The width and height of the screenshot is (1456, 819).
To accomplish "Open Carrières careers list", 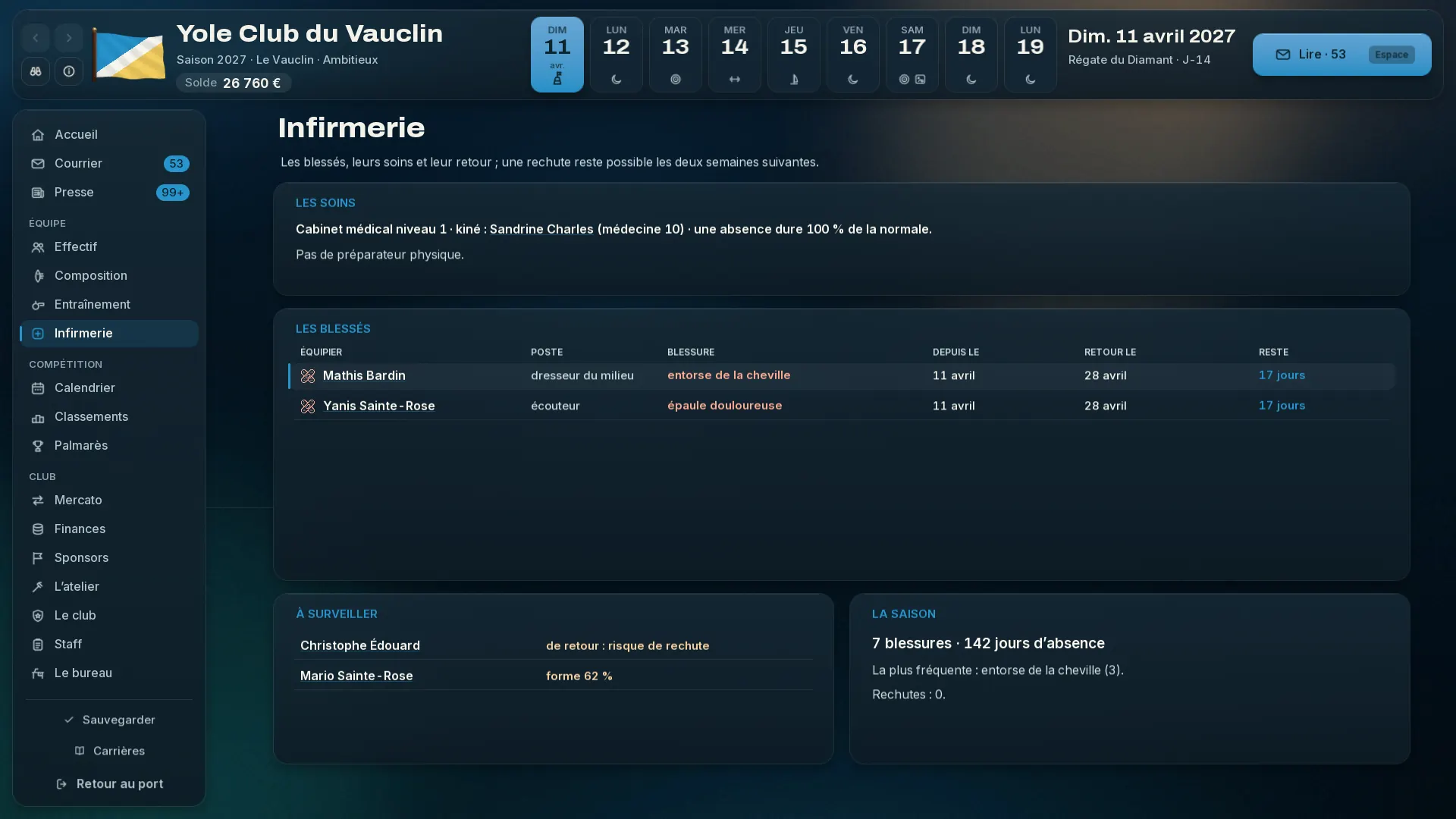I will 109,751.
